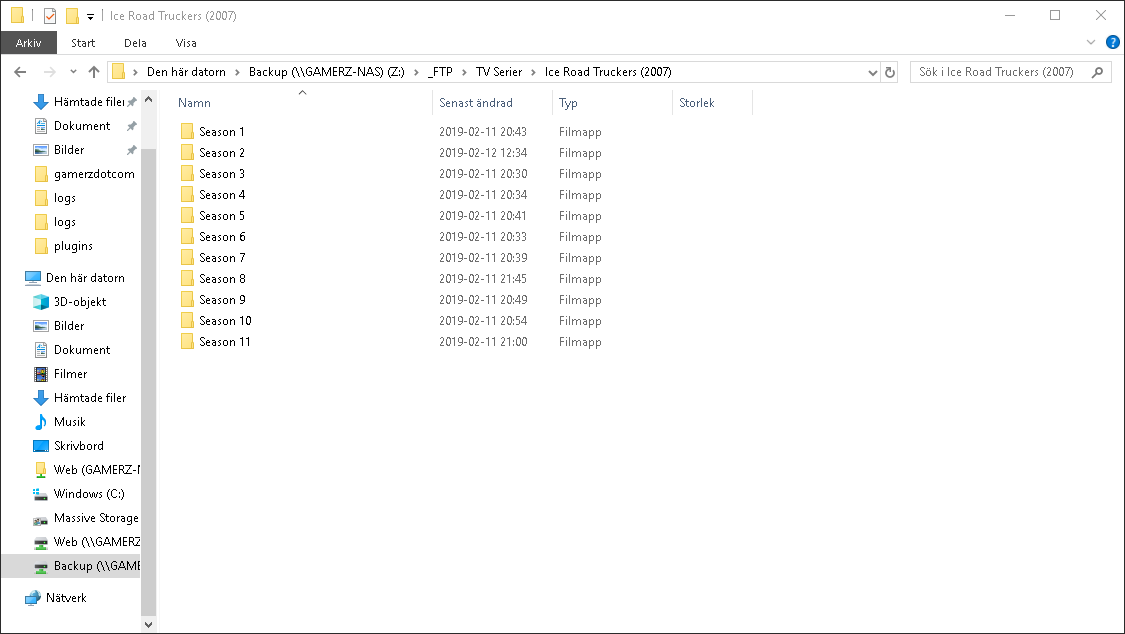The image size is (1125, 634).
Task: Select the Season 7 folder name
Action: click(222, 257)
